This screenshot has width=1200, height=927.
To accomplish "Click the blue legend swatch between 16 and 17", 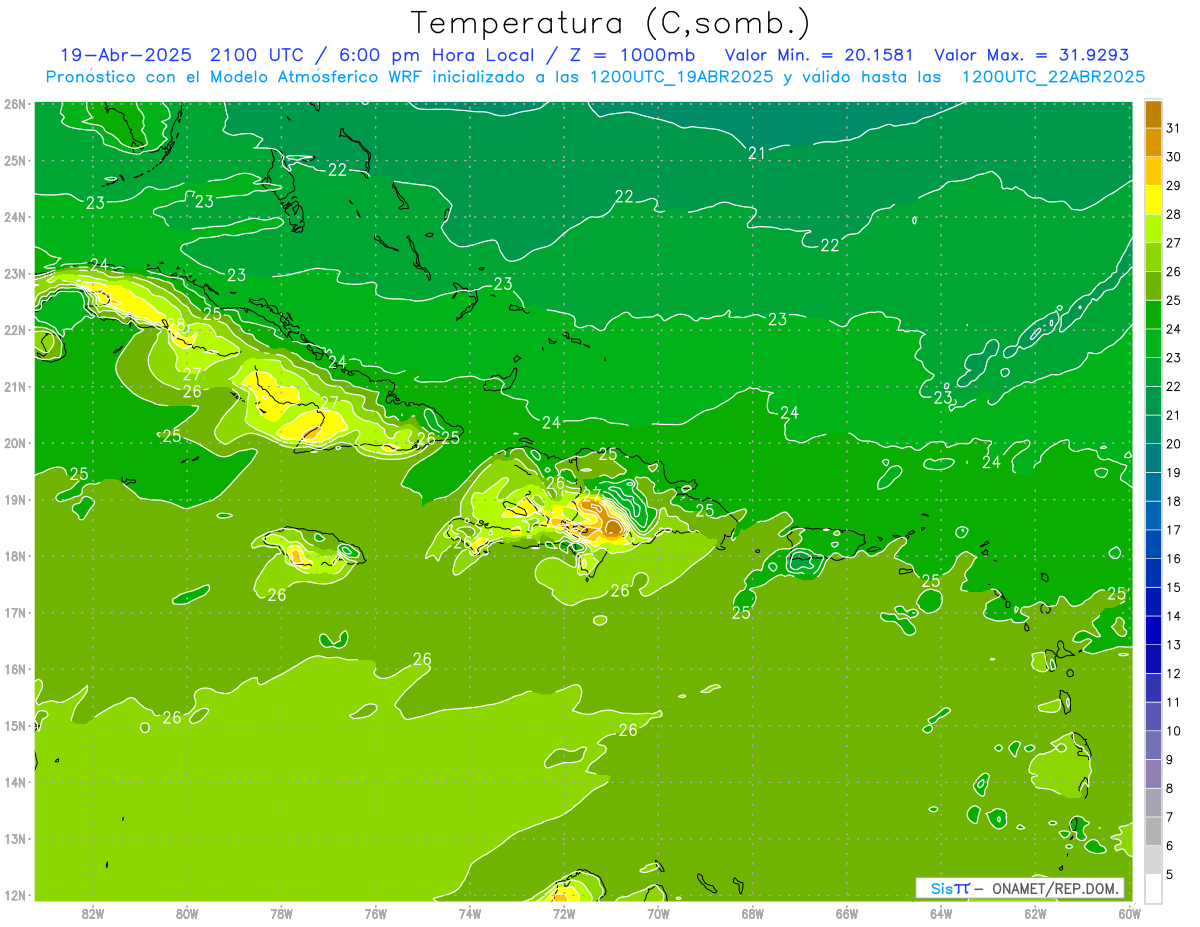I will coord(1153,544).
